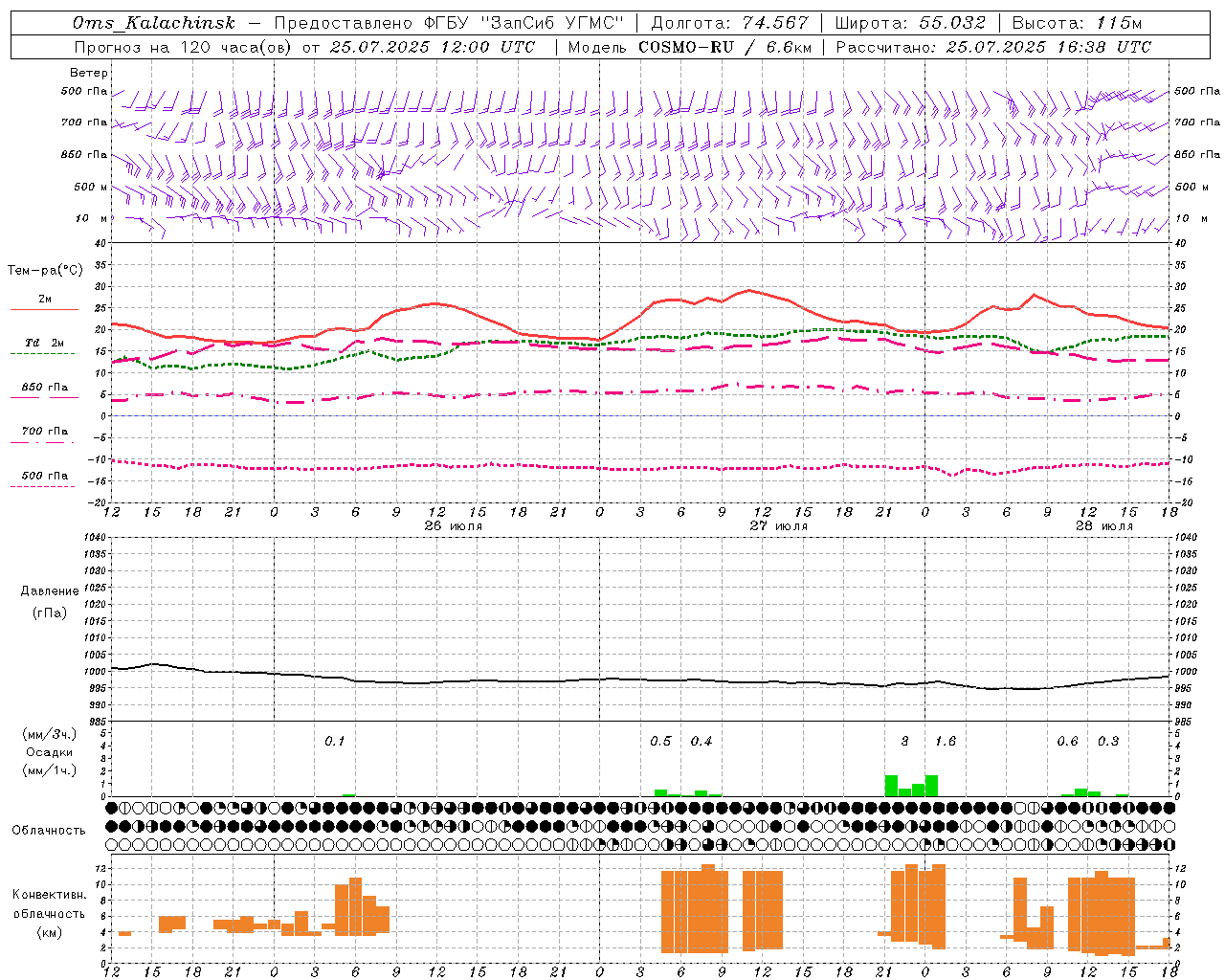Click the (гПа) unit label under Давление
The height and width of the screenshot is (980, 1225).
click(50, 612)
